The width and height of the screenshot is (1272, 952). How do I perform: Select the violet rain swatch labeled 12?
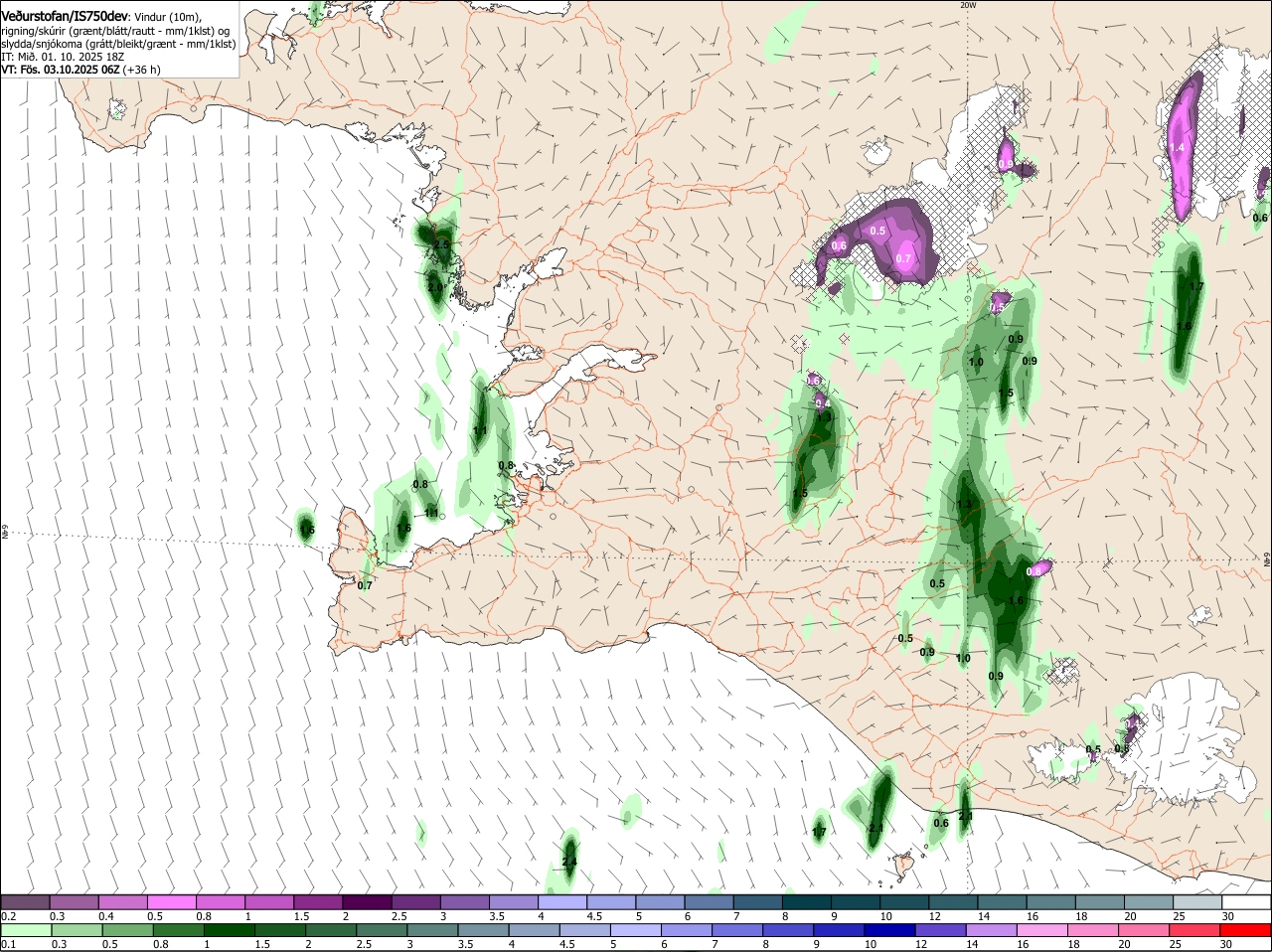(941, 930)
